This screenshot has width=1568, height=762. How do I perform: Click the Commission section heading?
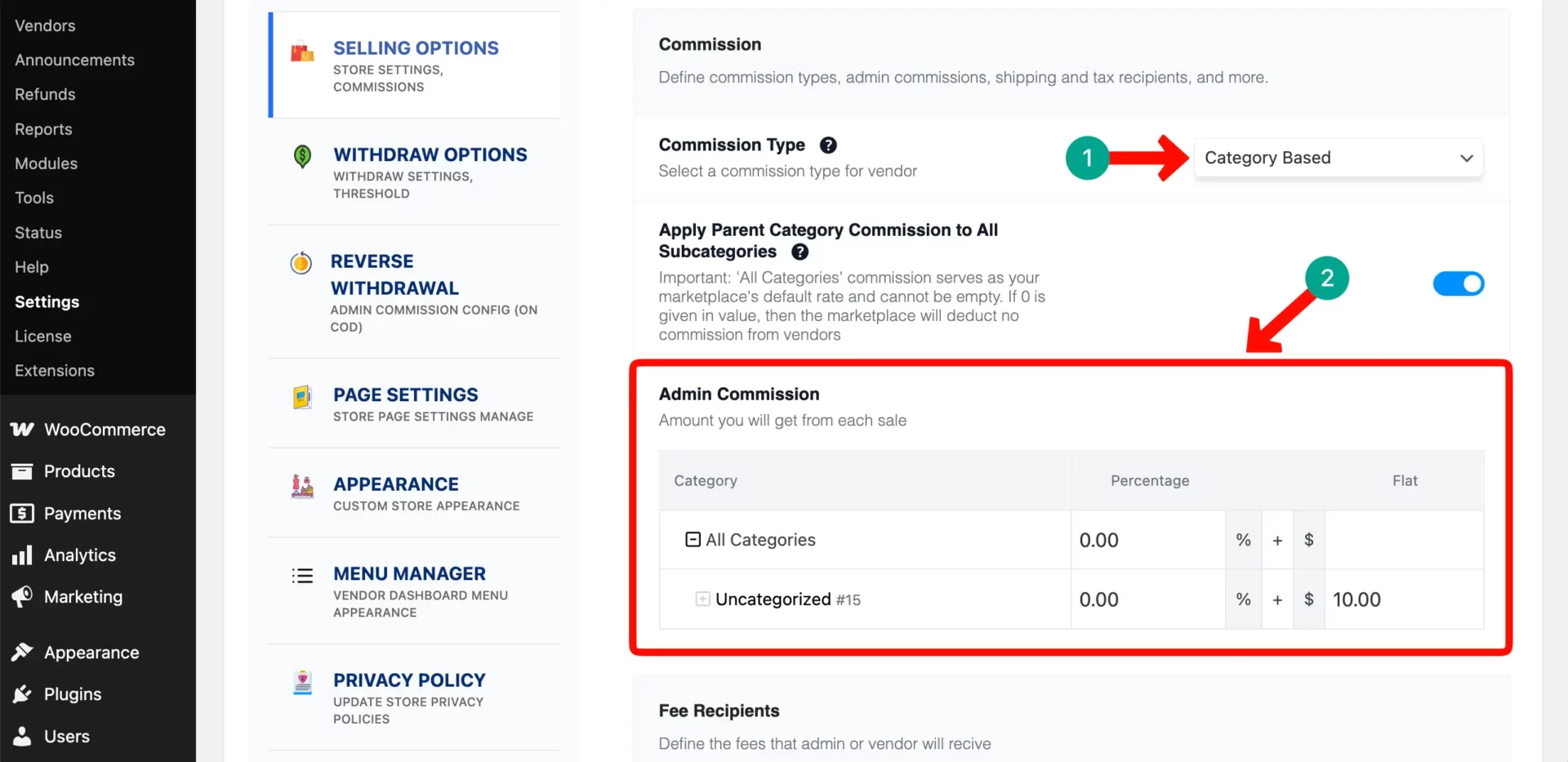click(x=710, y=45)
